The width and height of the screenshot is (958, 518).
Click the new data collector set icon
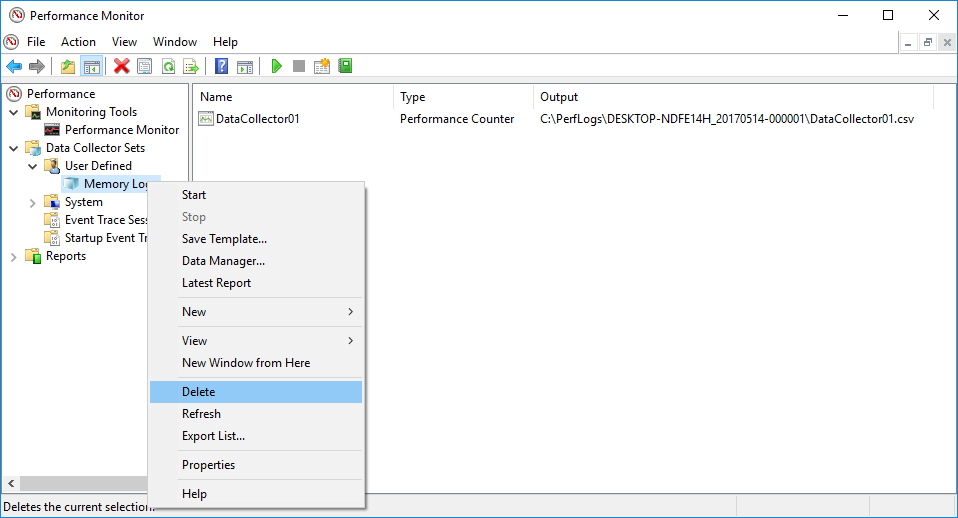click(322, 66)
